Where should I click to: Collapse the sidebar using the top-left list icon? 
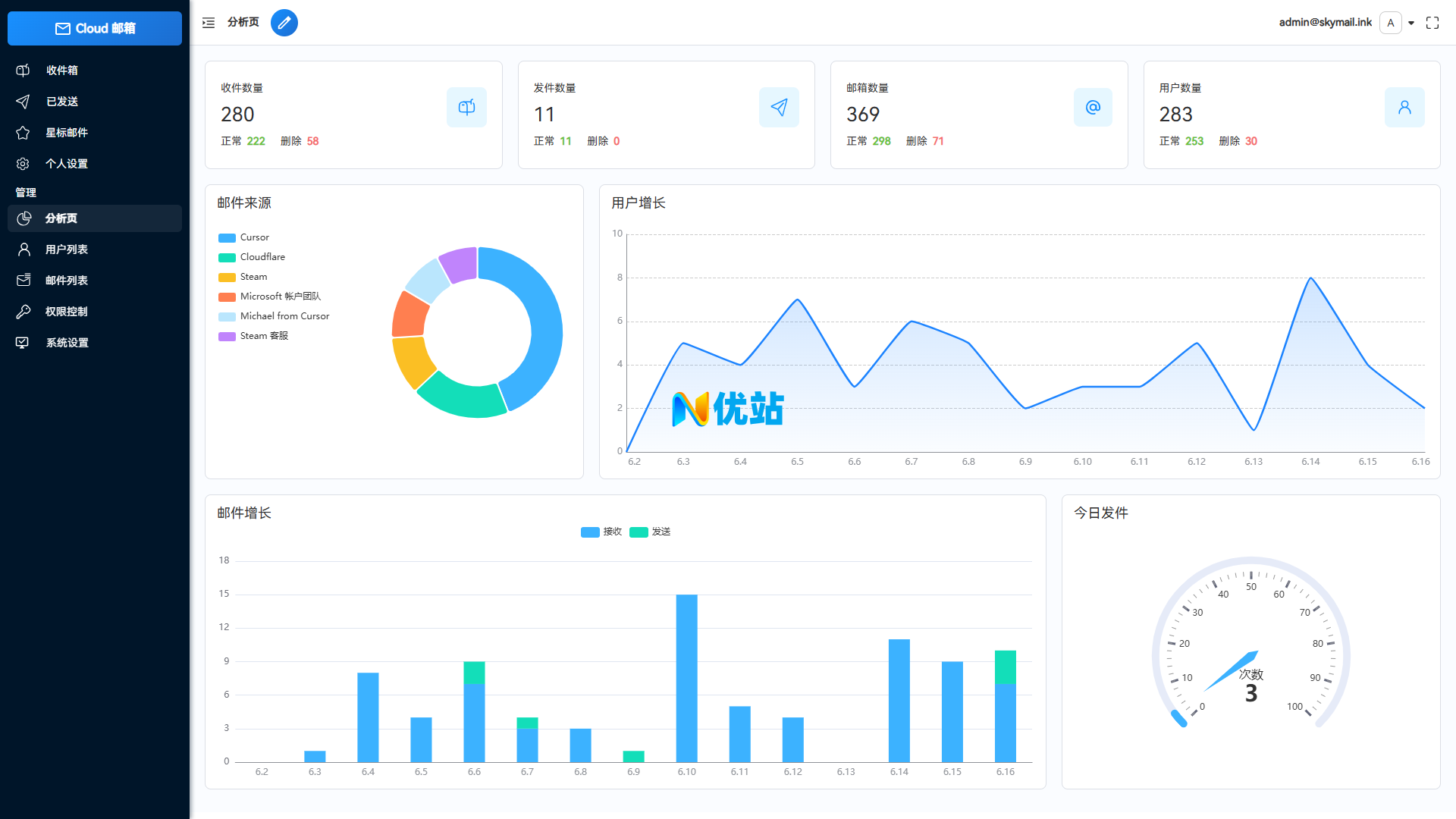tap(208, 23)
